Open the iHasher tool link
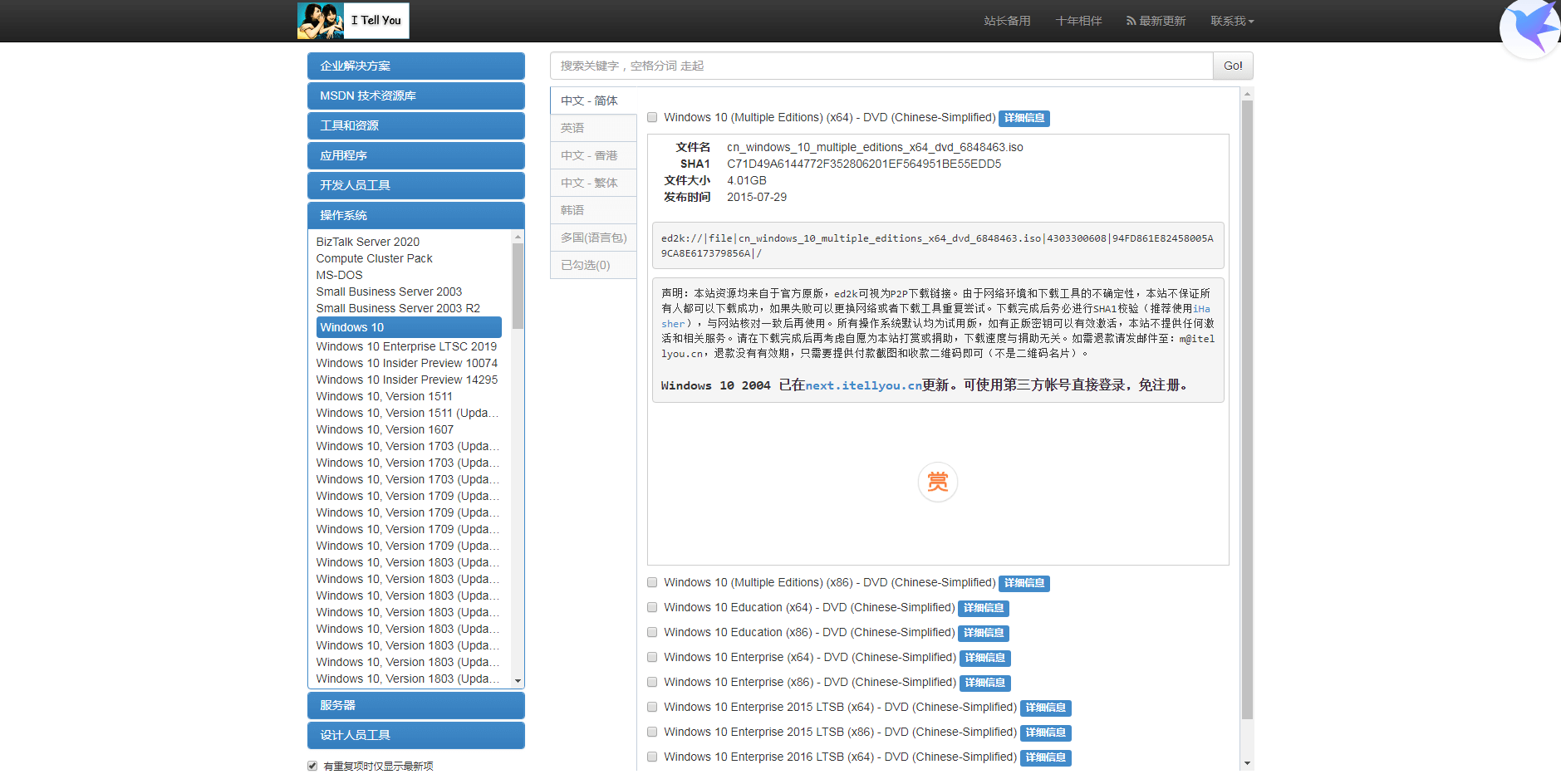Viewport: 1561px width, 784px height. pos(1201,309)
